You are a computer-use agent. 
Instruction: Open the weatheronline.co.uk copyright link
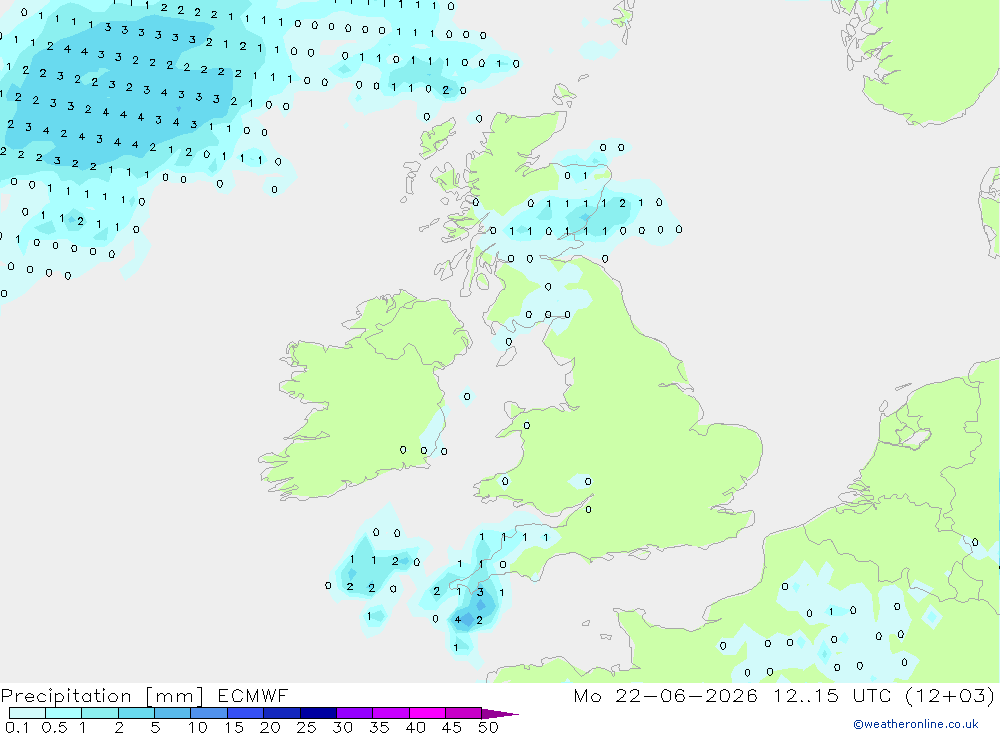pyautogui.click(x=915, y=724)
